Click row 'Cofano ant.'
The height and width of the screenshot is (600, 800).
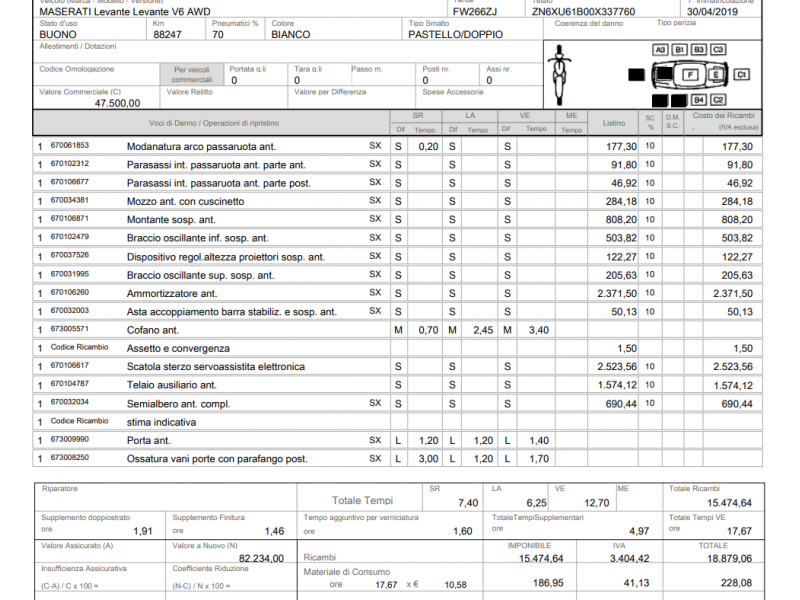(397, 330)
